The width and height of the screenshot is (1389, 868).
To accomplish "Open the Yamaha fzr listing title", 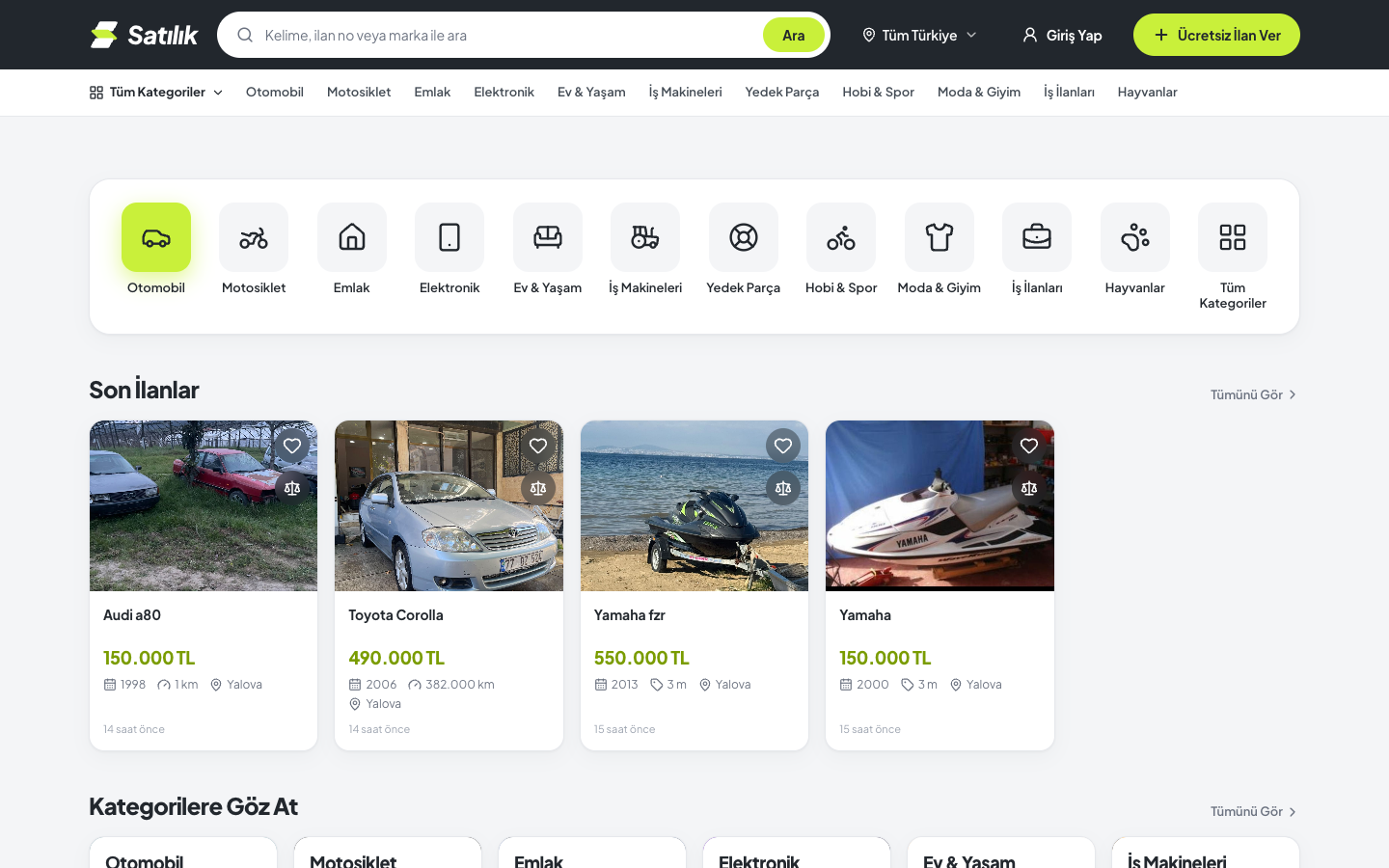I will click(x=630, y=614).
